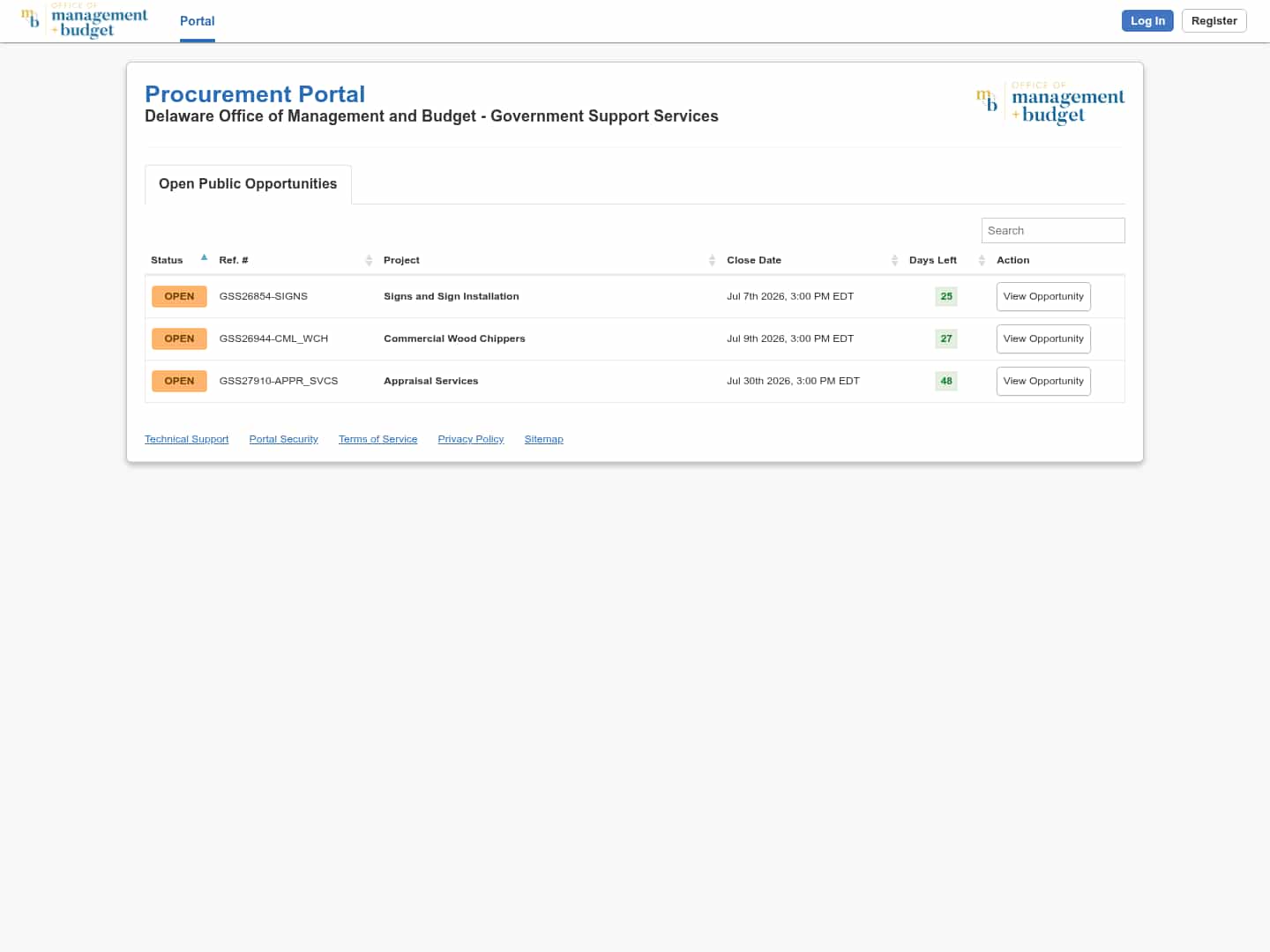Click close date Jul 30th 2026, 3:00 PM EDT
This screenshot has height=952, width=1270.
[x=793, y=382]
